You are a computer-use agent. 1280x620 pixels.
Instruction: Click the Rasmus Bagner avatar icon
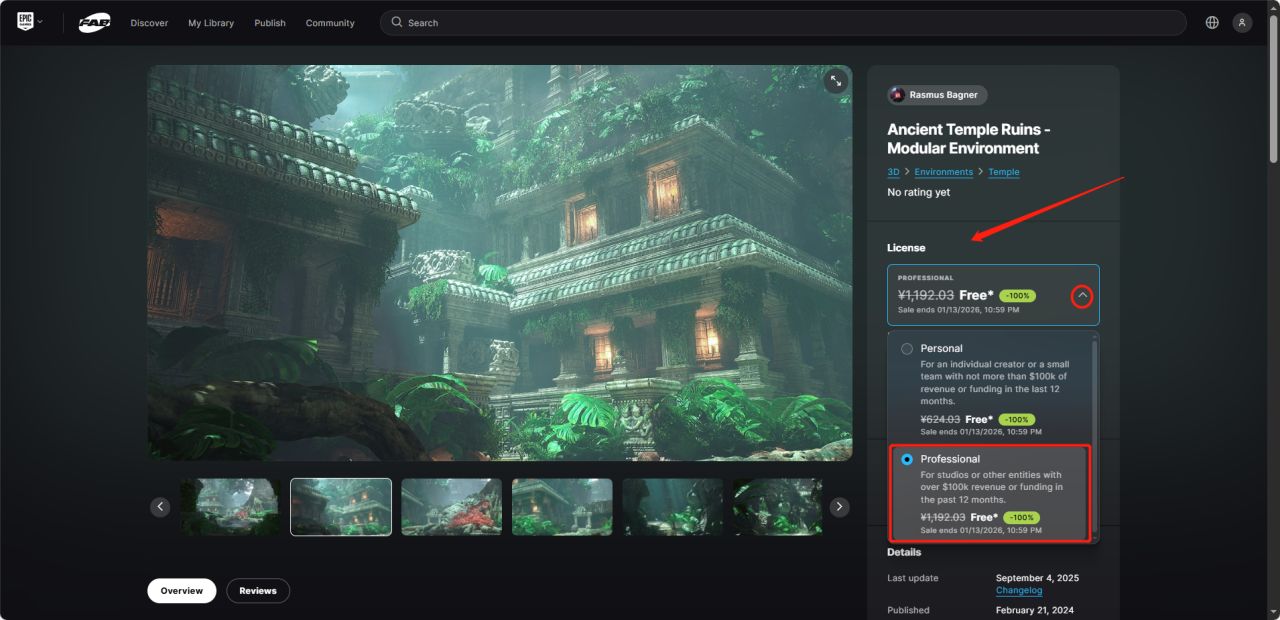(x=898, y=95)
